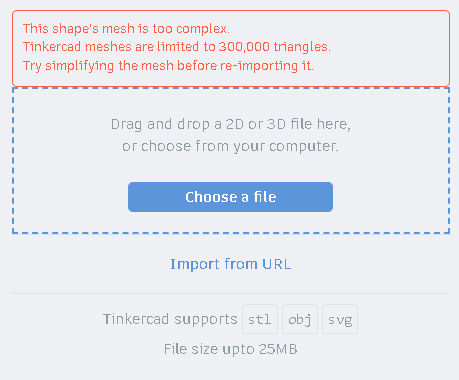The height and width of the screenshot is (380, 459).
Task: Click the "300,000" number in the error message
Action: click(x=244, y=47)
